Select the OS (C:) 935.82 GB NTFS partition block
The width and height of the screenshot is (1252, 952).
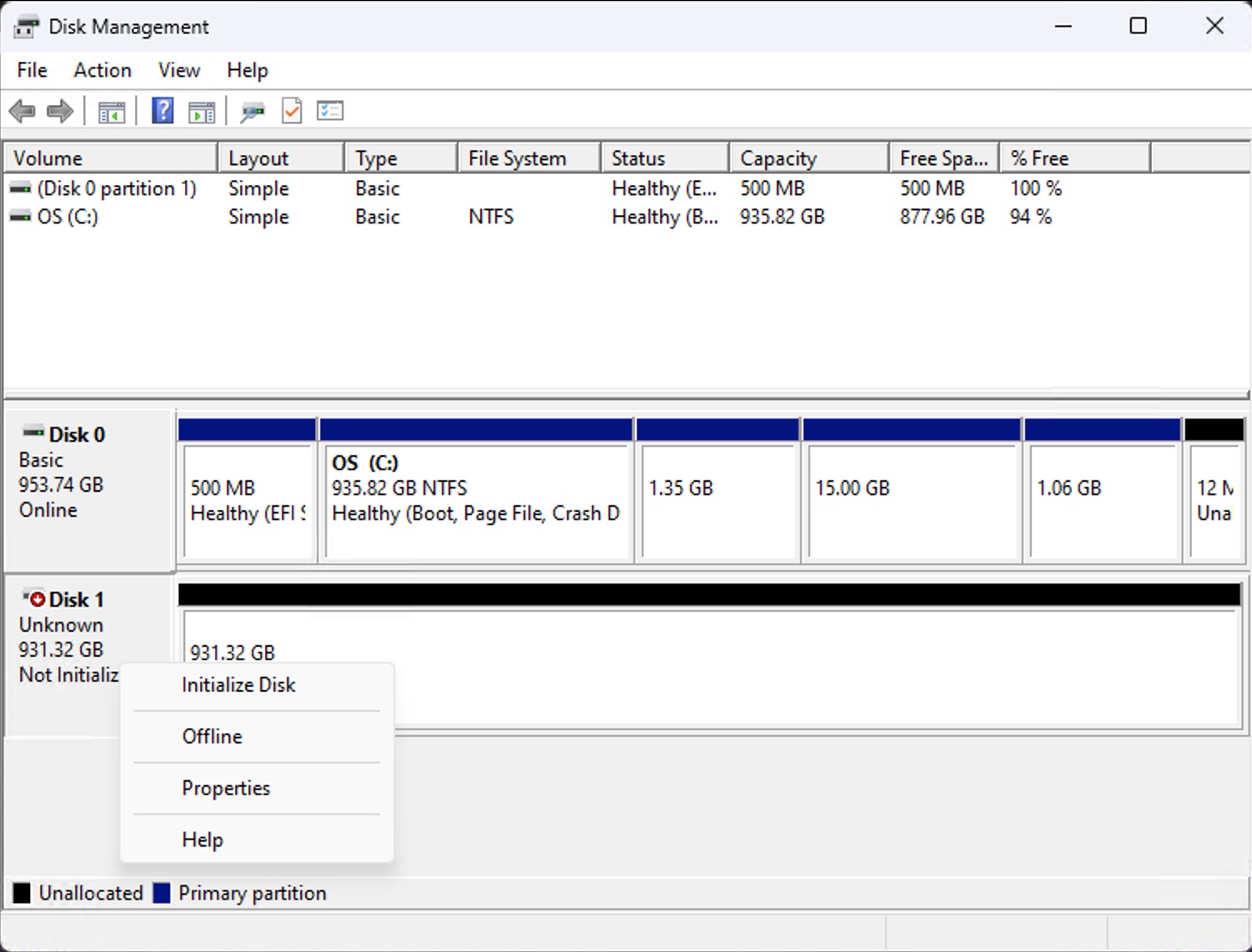coord(476,492)
